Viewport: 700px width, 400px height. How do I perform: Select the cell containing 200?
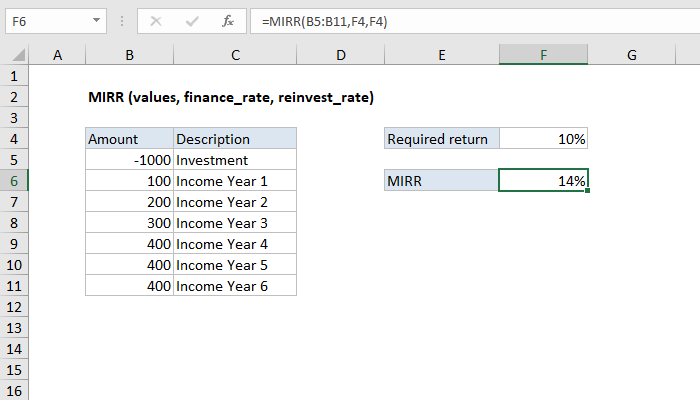coord(129,202)
